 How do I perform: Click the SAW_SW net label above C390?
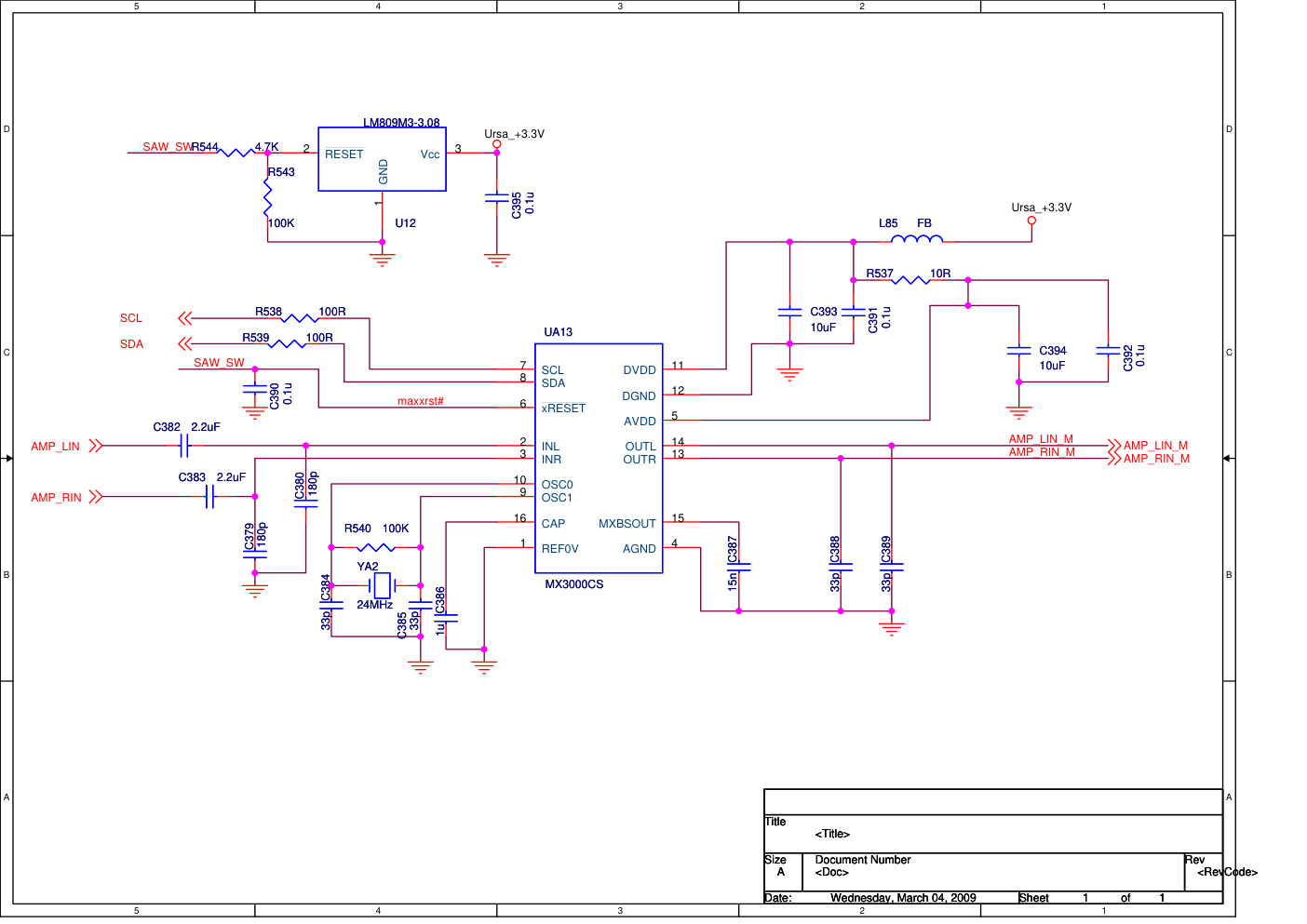(x=219, y=363)
